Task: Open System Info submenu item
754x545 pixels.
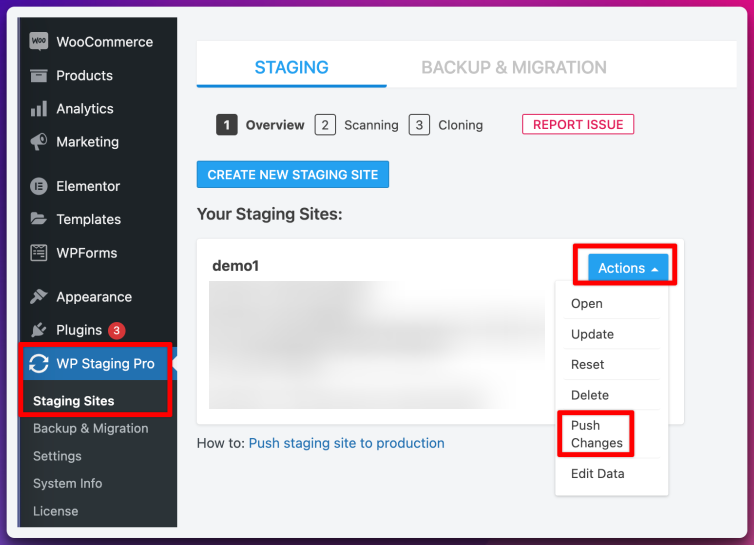Action: coord(67,483)
